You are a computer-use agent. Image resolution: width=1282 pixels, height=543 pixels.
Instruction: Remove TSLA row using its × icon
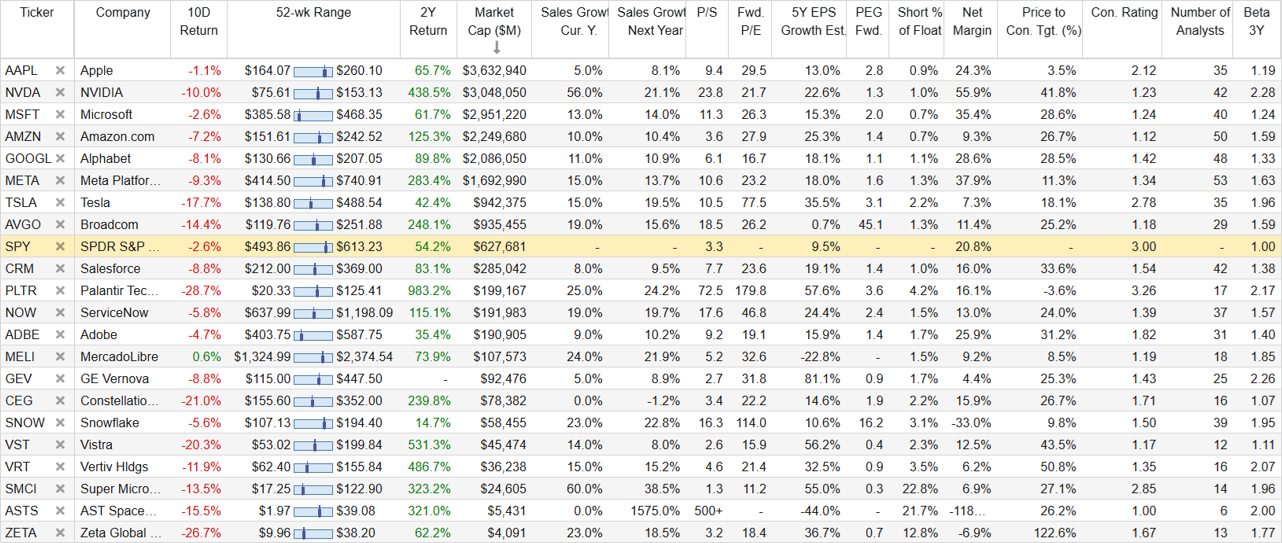[60, 203]
